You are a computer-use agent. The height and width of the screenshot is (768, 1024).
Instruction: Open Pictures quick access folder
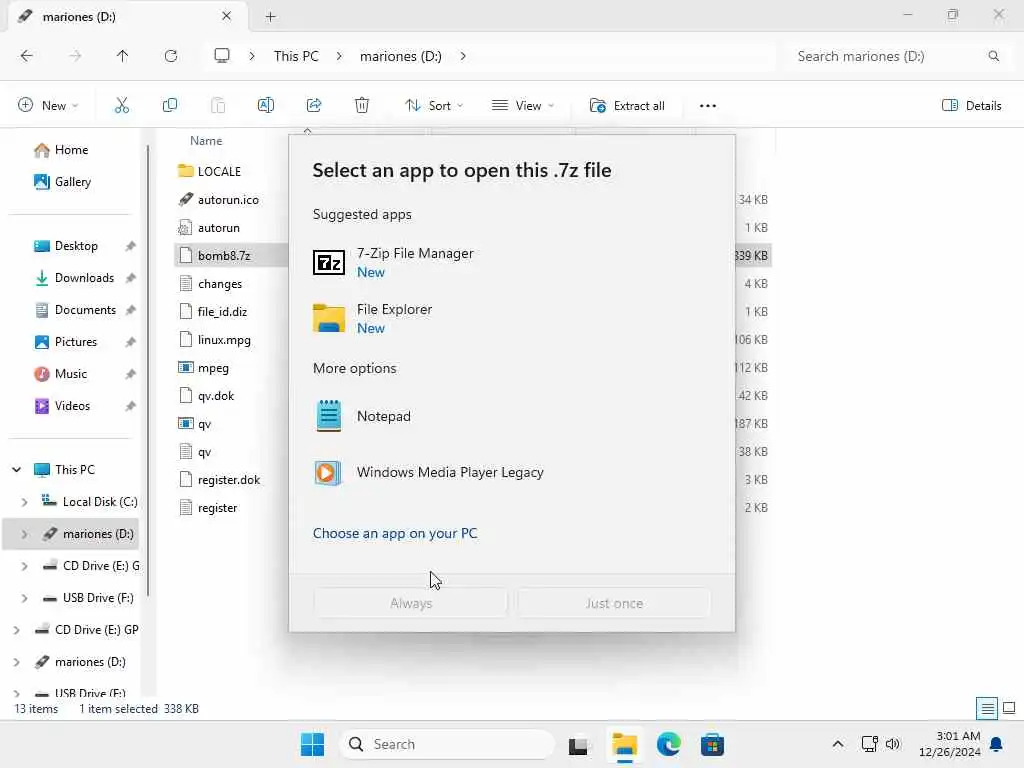[76, 342]
